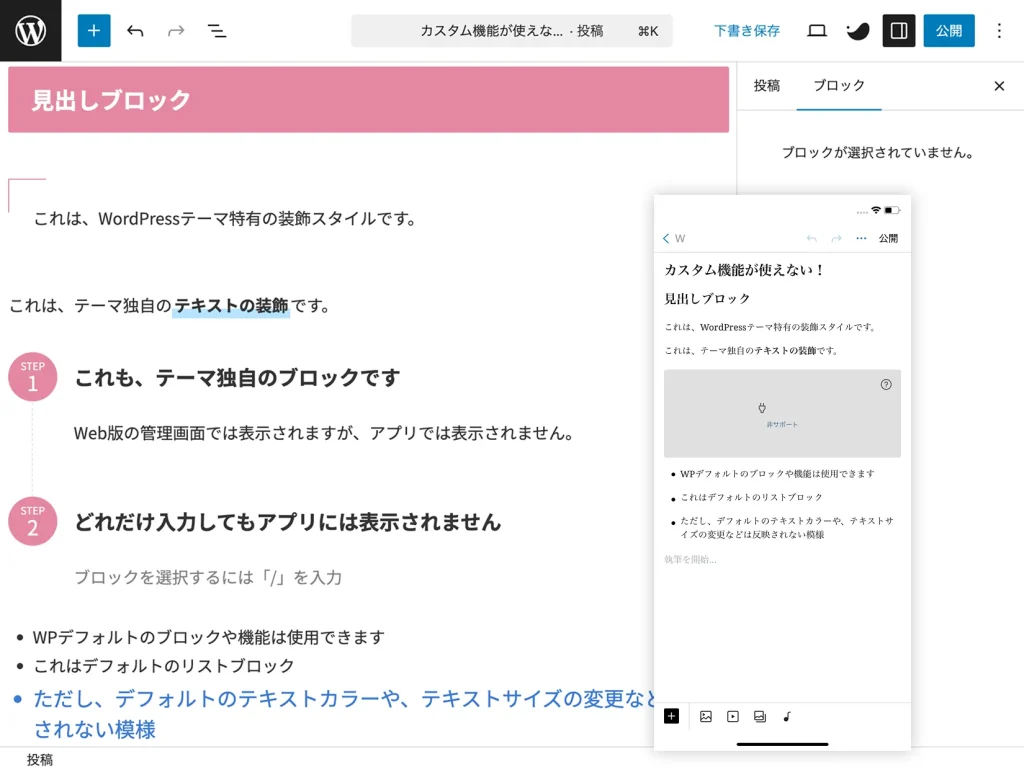Tap mobile list item これはデフォルトのリストブロック

click(752, 497)
